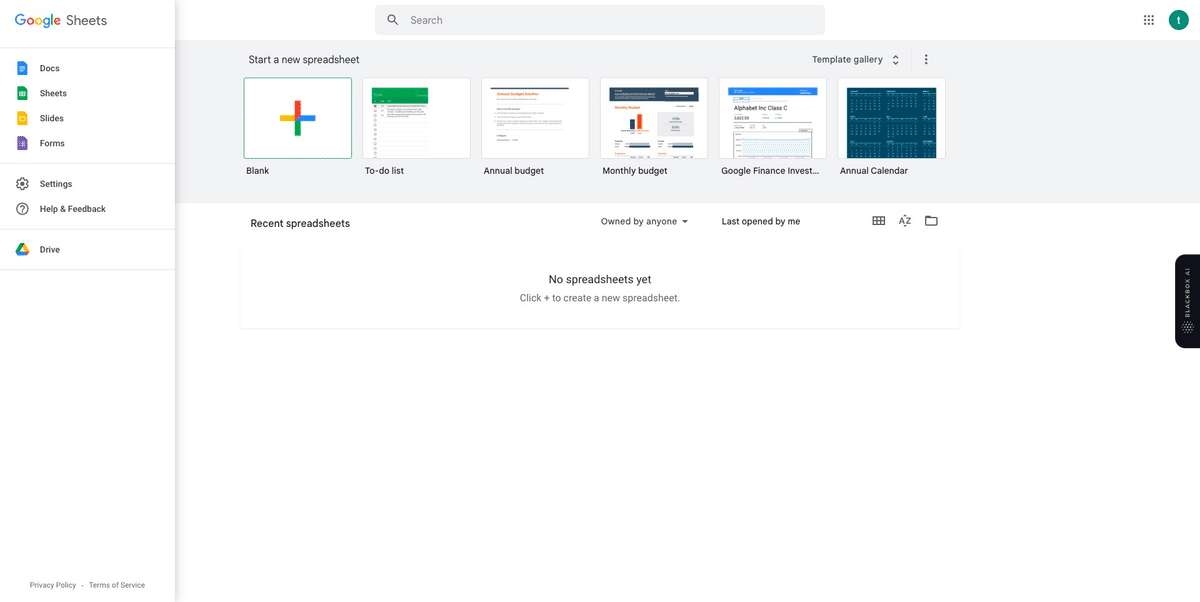Click the 'Google Finance Invest…' label

(770, 171)
